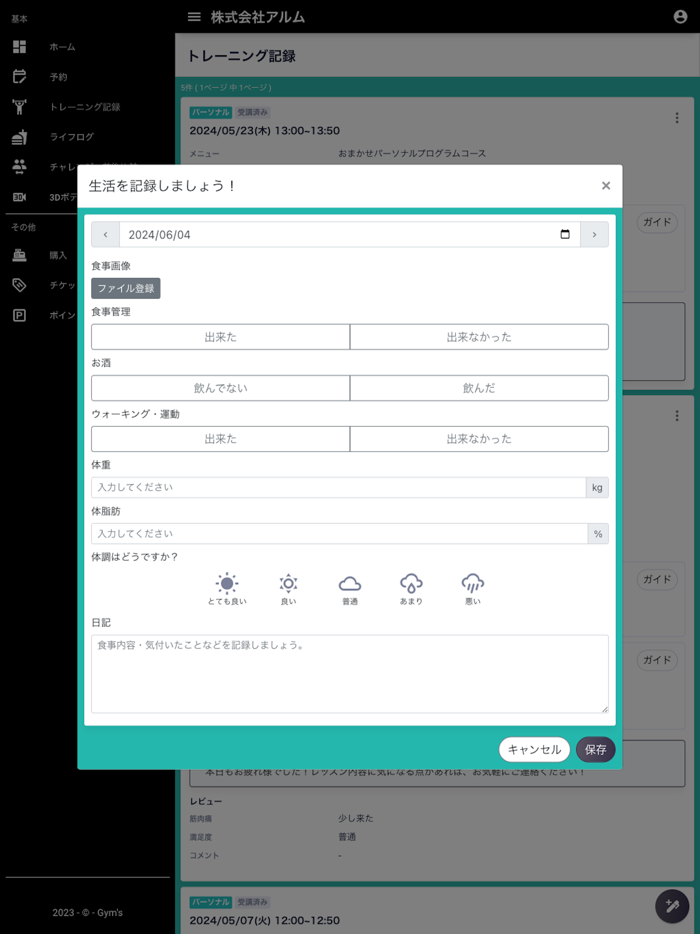Click the 日記 text area

350,674
